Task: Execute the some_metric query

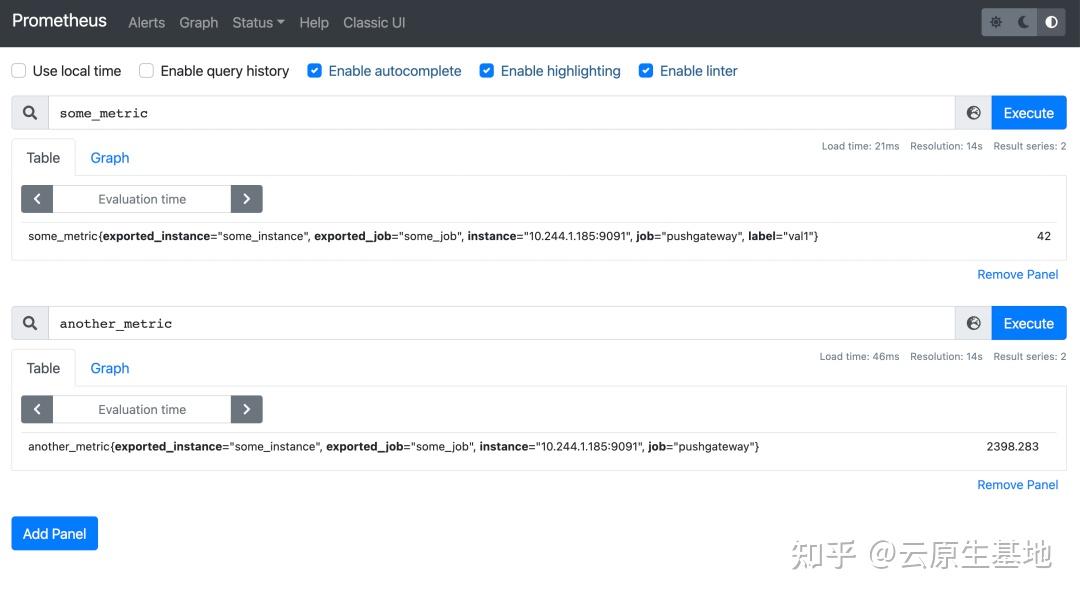Action: [1028, 112]
